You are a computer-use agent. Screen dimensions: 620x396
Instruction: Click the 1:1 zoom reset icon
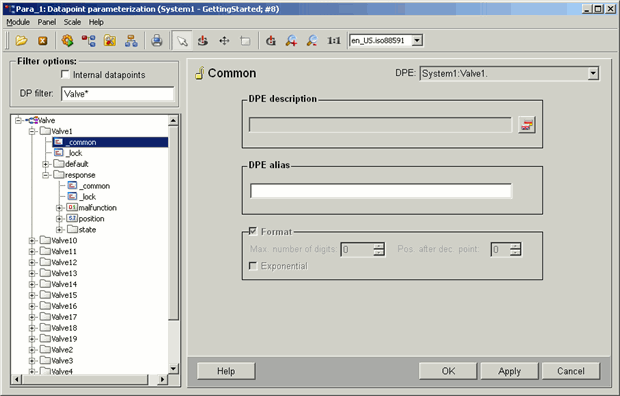coord(333,40)
